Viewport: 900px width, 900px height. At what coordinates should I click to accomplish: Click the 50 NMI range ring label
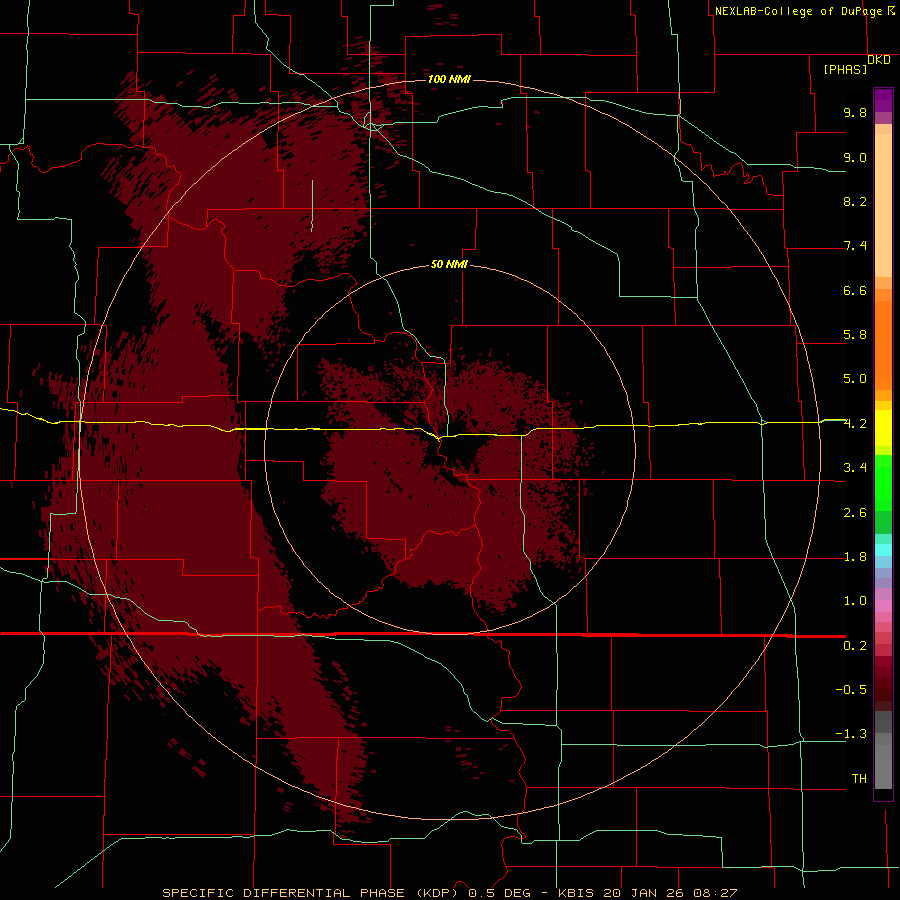click(449, 265)
